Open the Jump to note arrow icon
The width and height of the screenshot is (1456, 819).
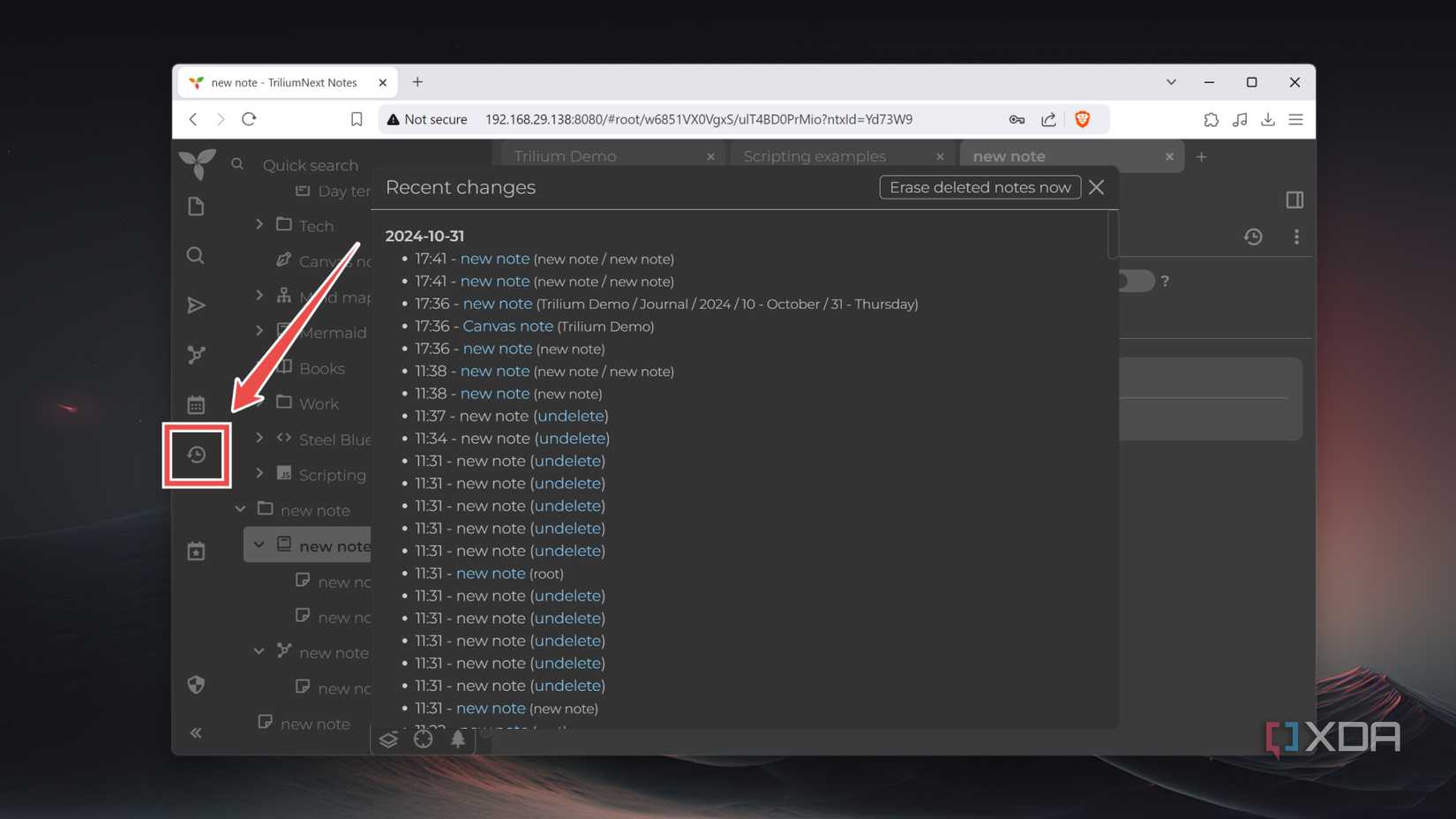click(196, 304)
